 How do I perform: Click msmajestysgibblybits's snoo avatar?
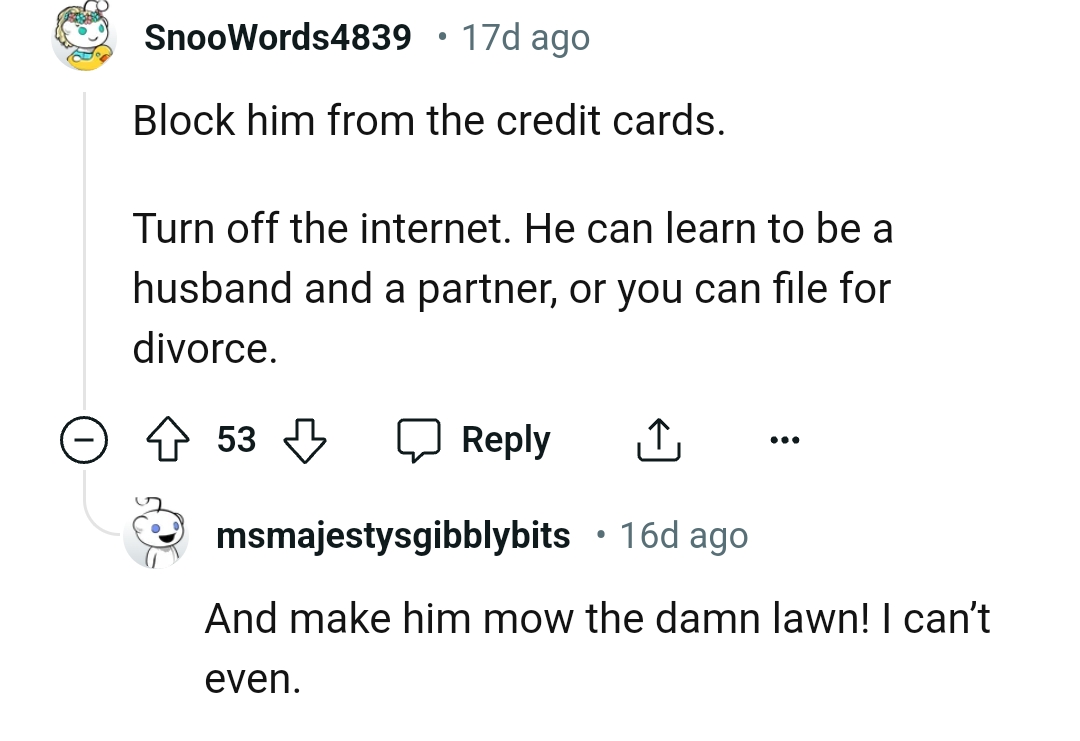[x=156, y=536]
